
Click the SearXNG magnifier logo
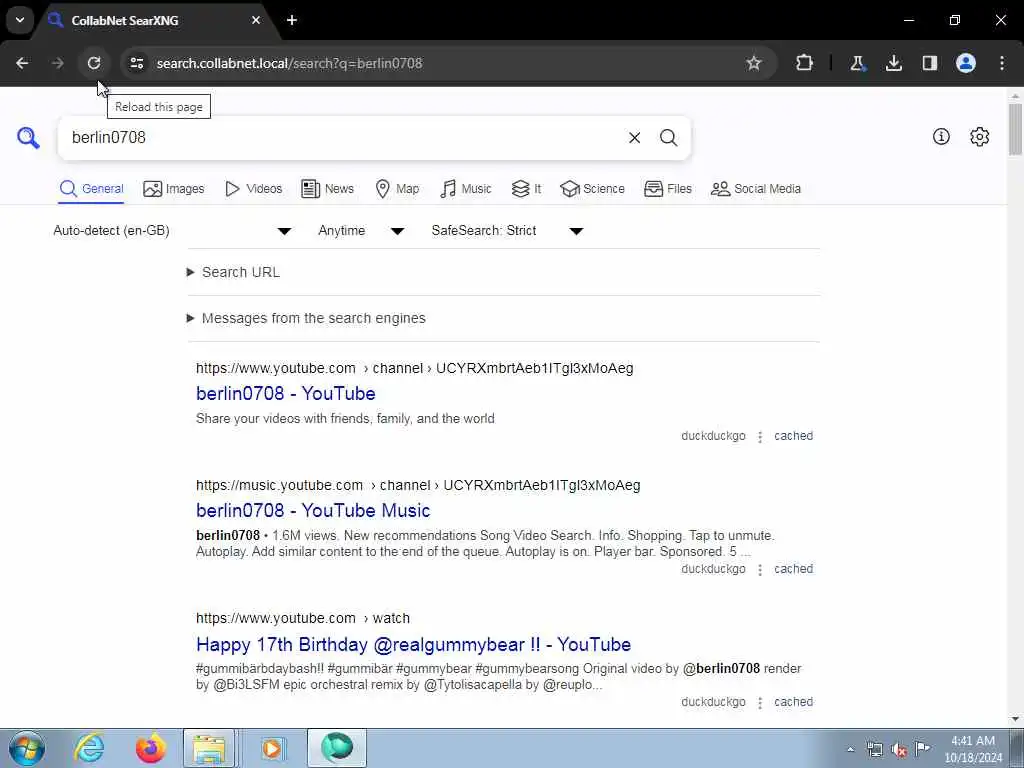pyautogui.click(x=28, y=138)
